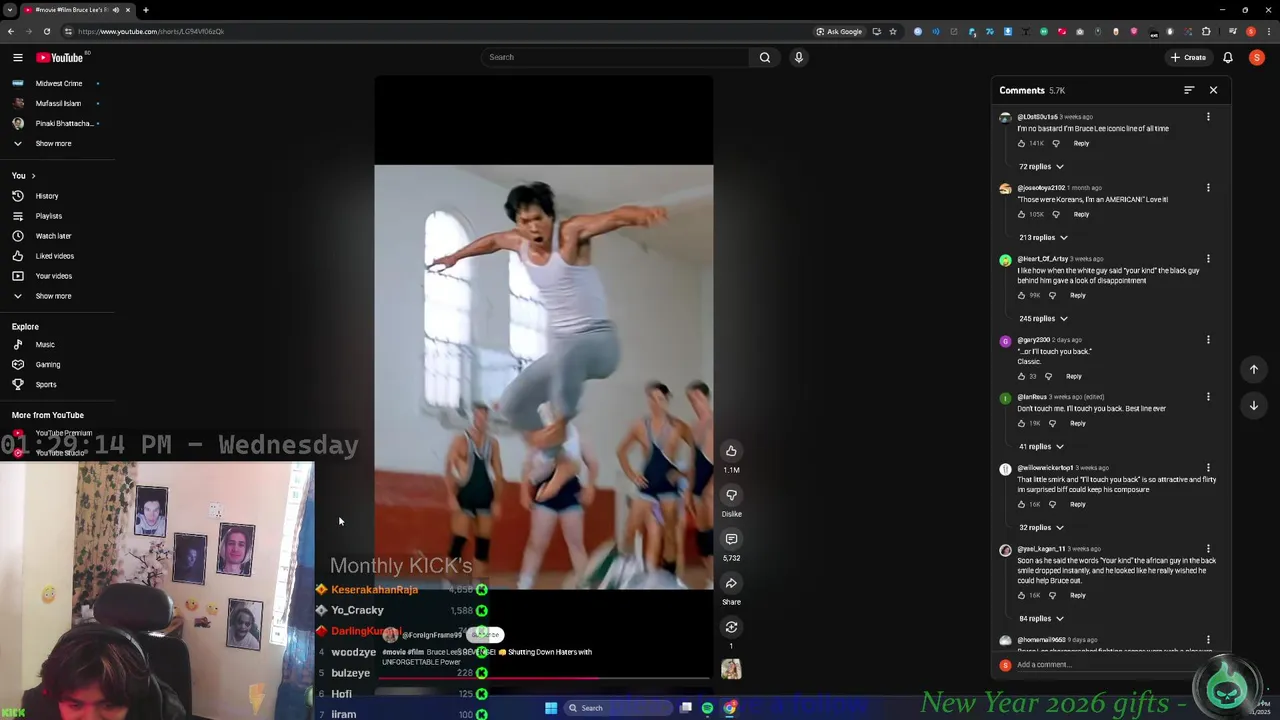Reply to @gary2300 comment
1280x720 pixels.
tap(1073, 376)
